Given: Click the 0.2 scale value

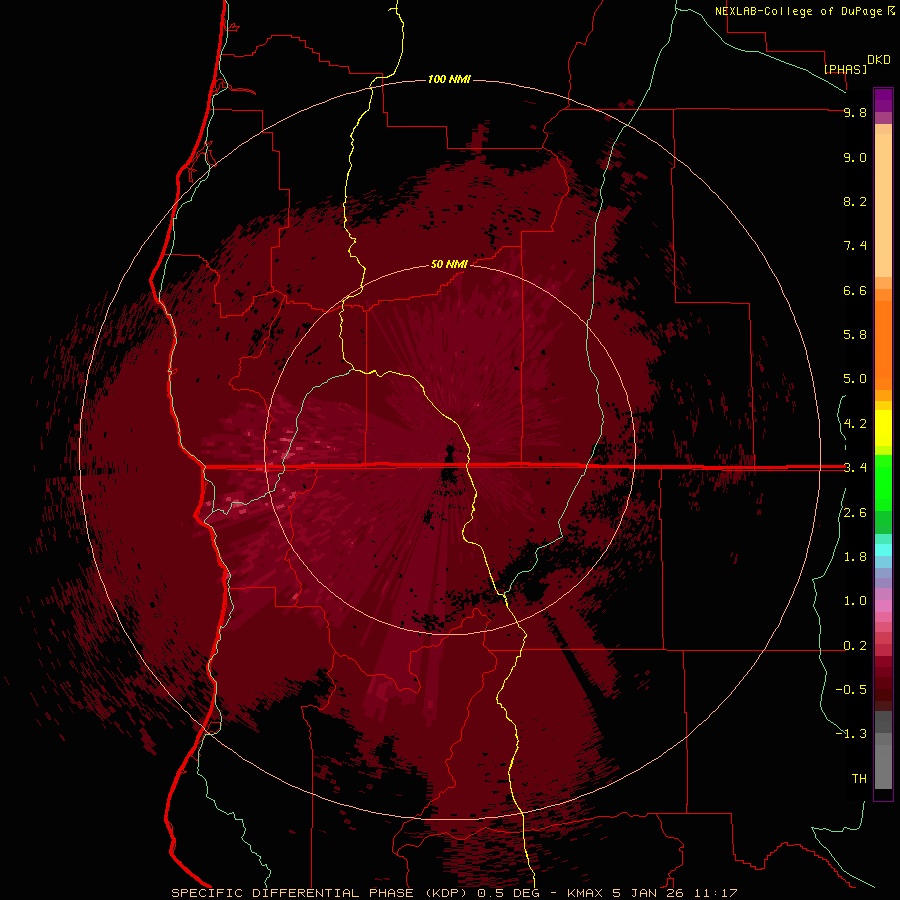Looking at the screenshot, I should click(x=855, y=646).
